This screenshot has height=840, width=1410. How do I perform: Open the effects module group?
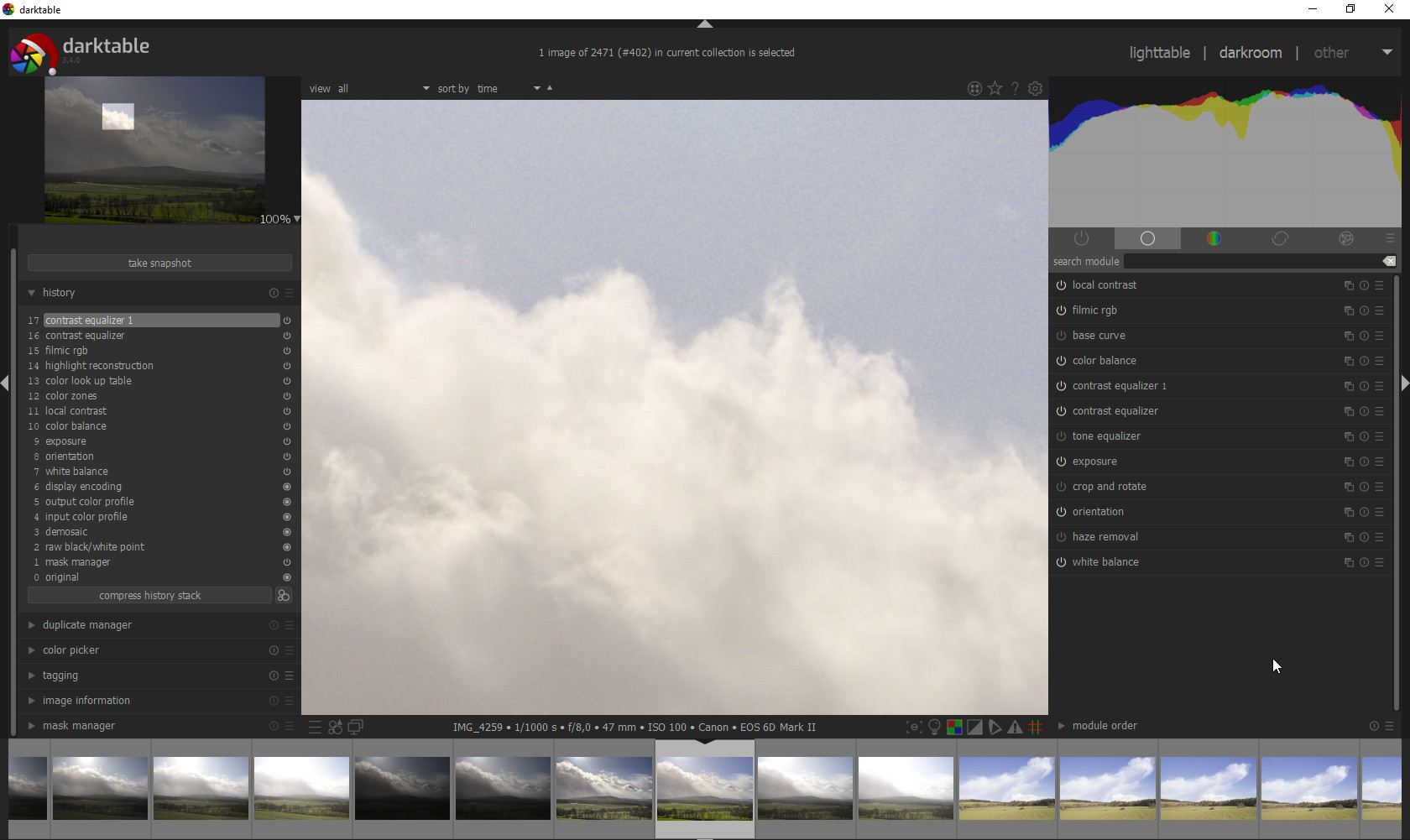click(1345, 239)
